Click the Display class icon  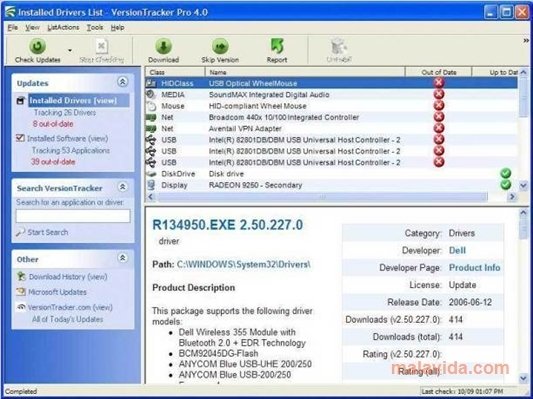(151, 185)
